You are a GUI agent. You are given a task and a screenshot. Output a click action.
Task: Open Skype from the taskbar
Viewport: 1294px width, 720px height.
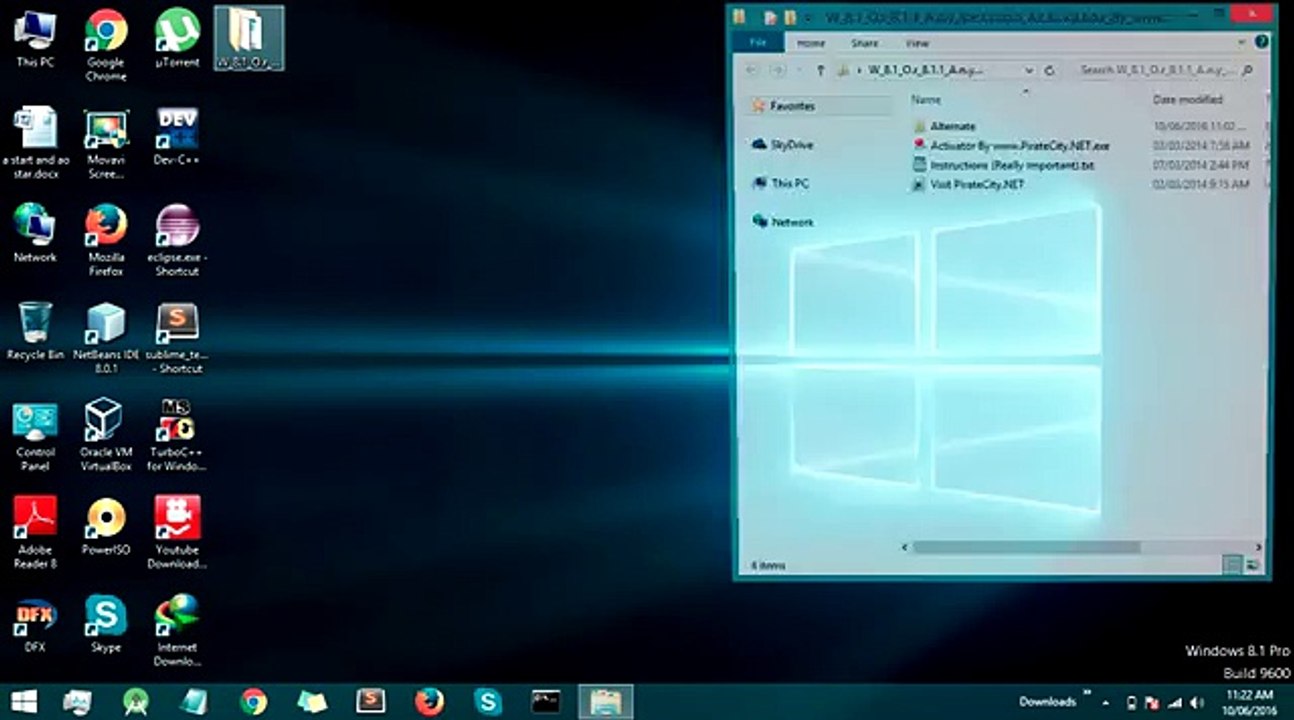pyautogui.click(x=488, y=701)
